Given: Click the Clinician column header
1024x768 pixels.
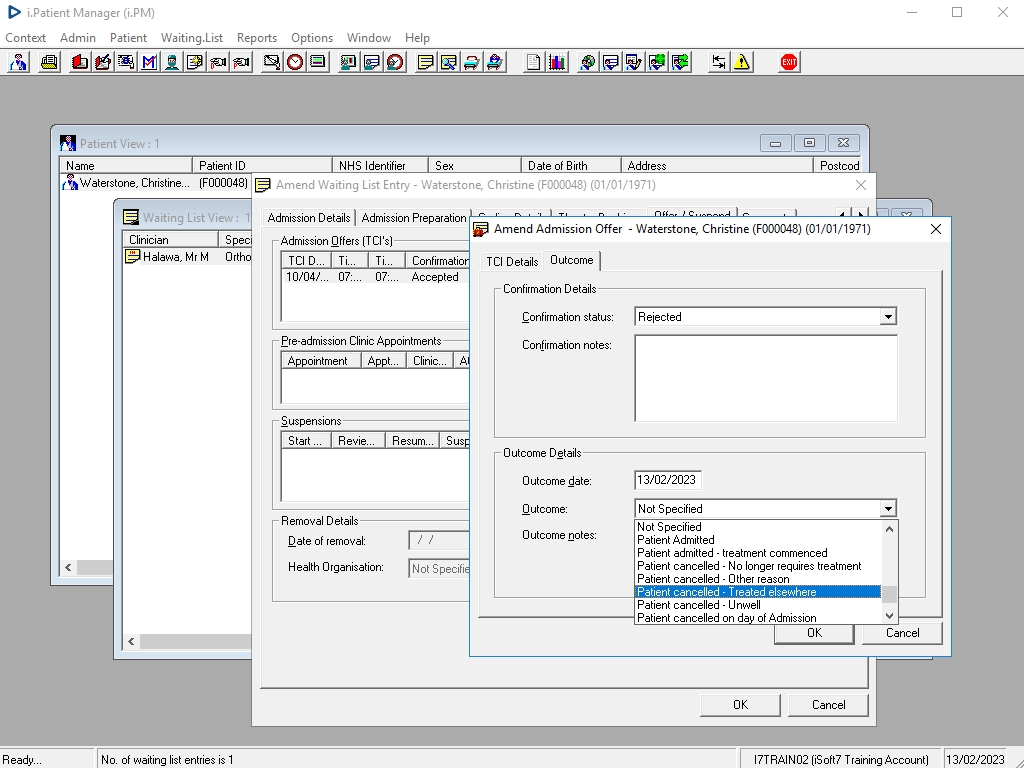Looking at the screenshot, I should [x=170, y=240].
